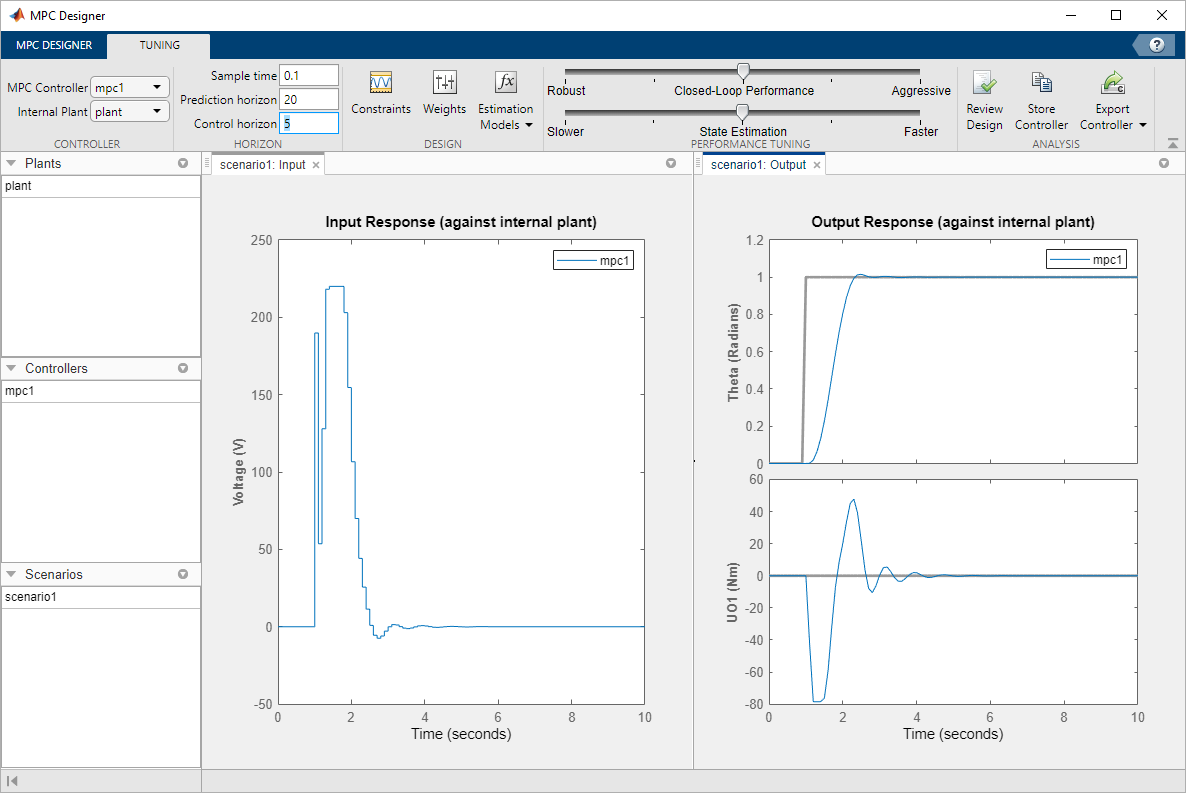The height and width of the screenshot is (793, 1186).
Task: Open the Weights dialog
Action: tap(444, 92)
